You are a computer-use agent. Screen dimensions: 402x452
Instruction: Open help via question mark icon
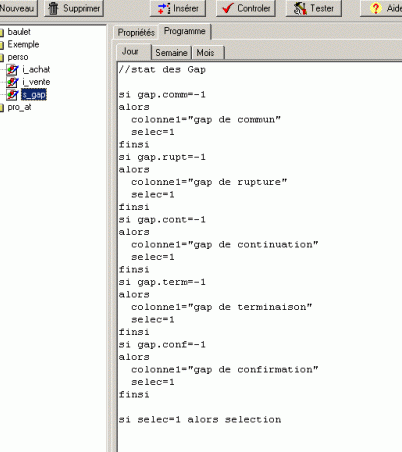click(x=376, y=8)
